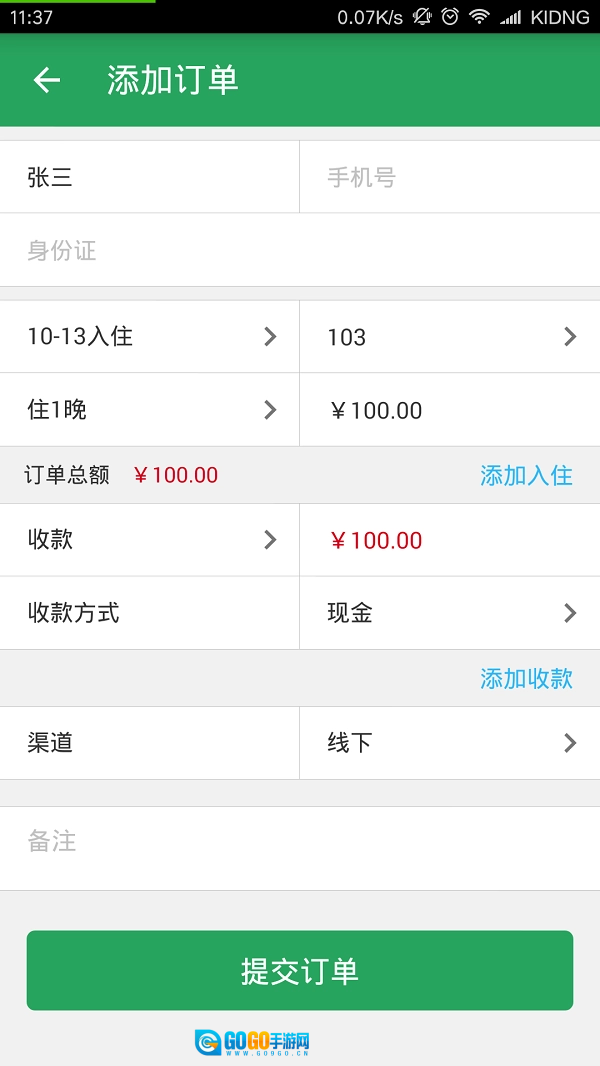Select the channel 线下 dropdown

450,743
